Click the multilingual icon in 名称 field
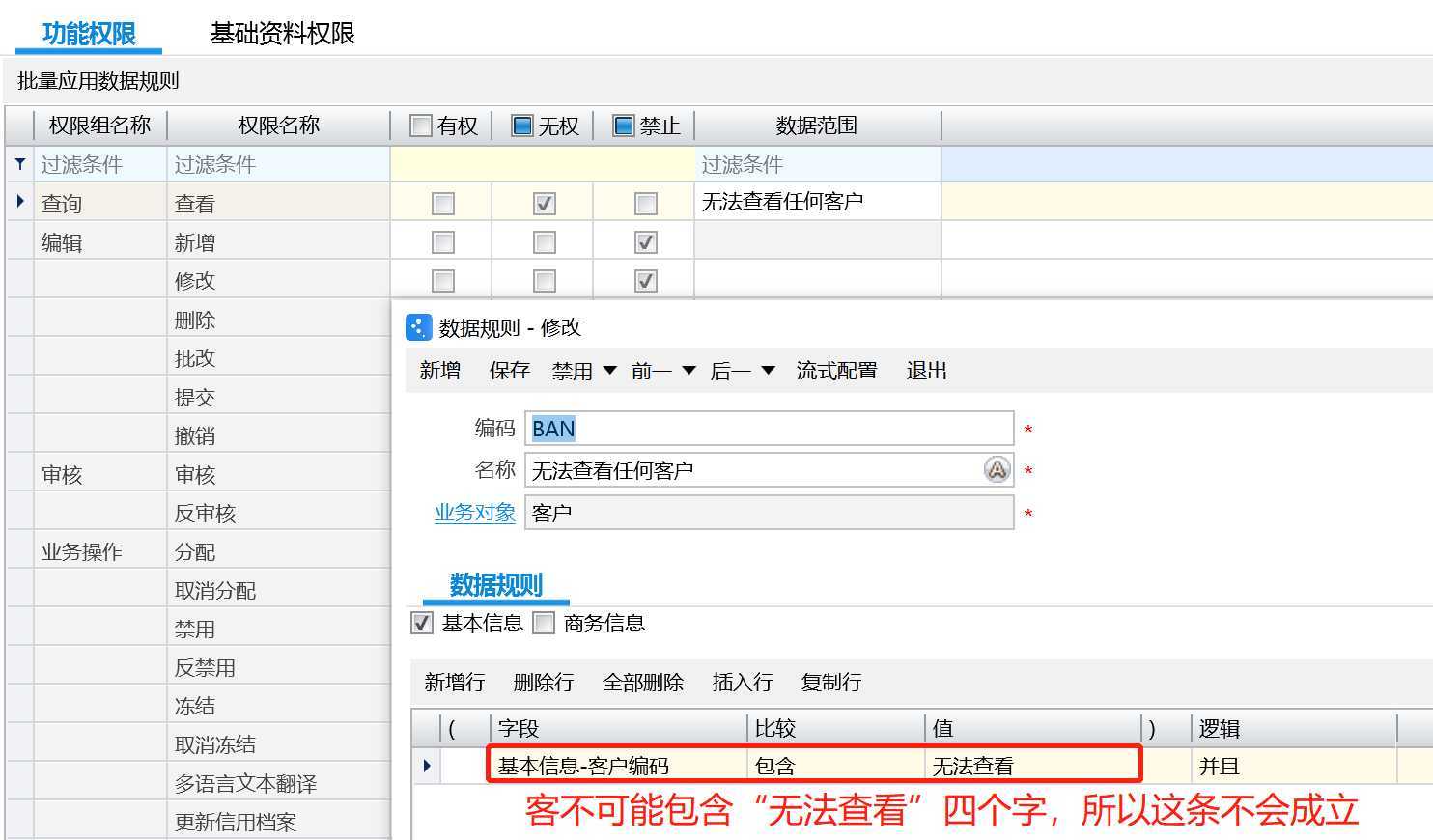Screen dimensions: 1433x840 (997, 470)
